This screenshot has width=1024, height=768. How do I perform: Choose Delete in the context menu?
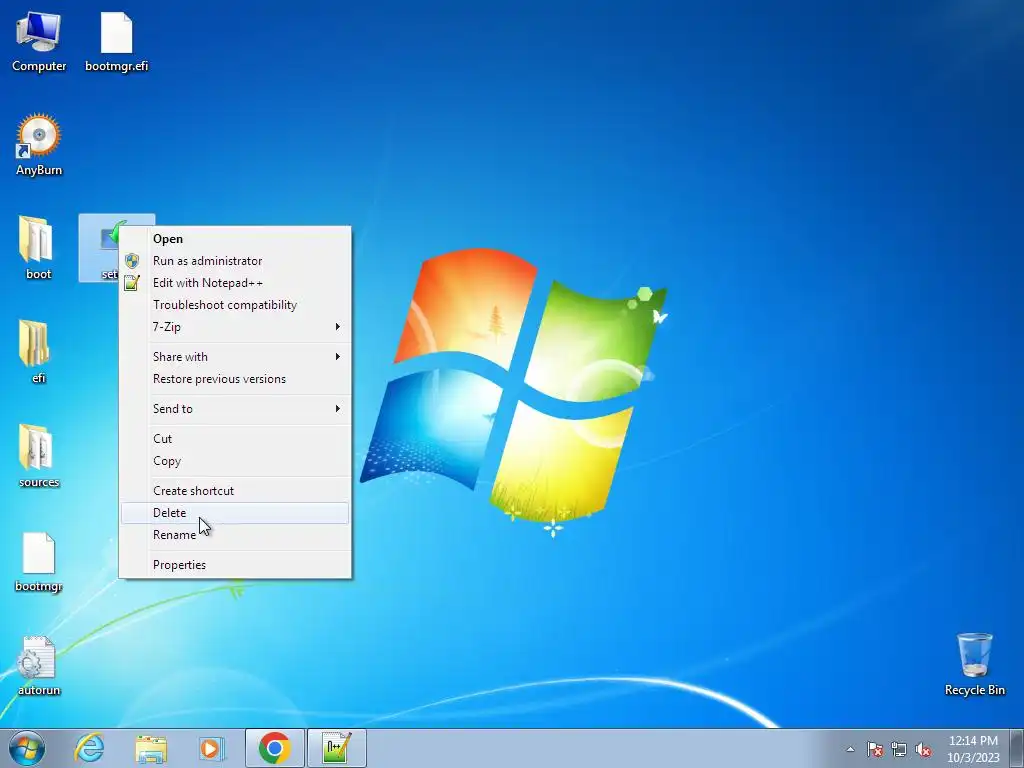point(235,513)
